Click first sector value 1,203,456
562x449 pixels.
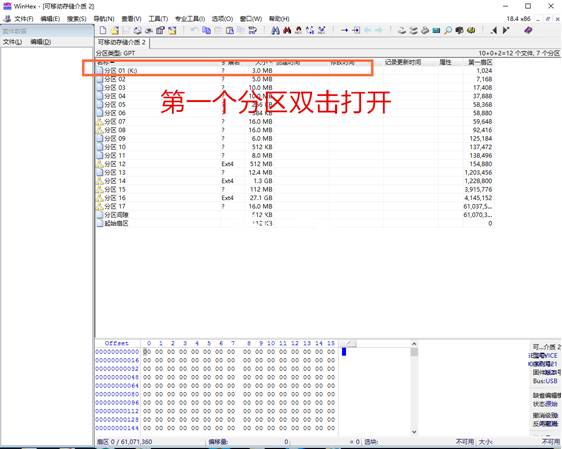[x=478, y=173]
